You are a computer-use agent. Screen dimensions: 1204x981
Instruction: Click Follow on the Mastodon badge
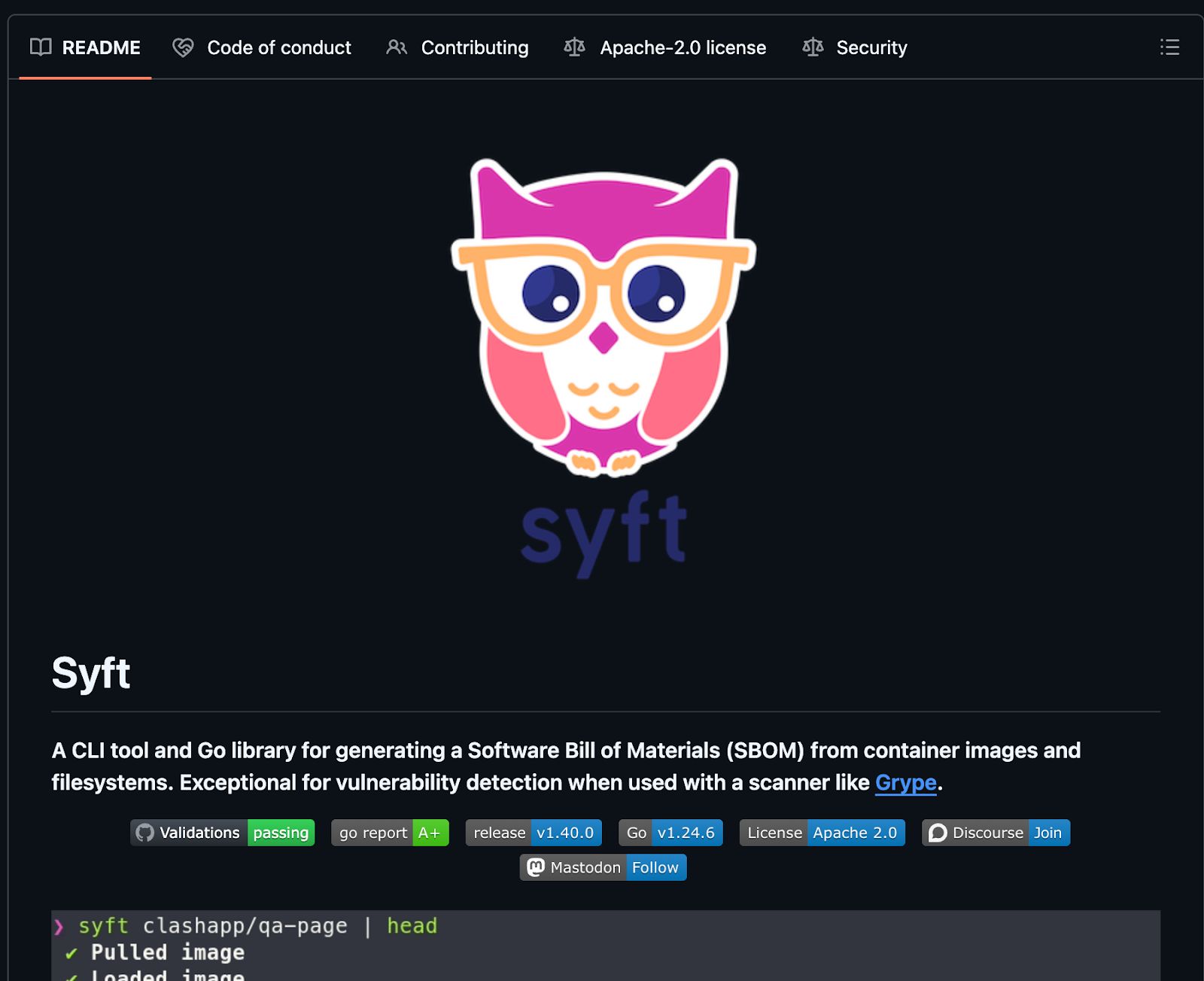pos(655,867)
